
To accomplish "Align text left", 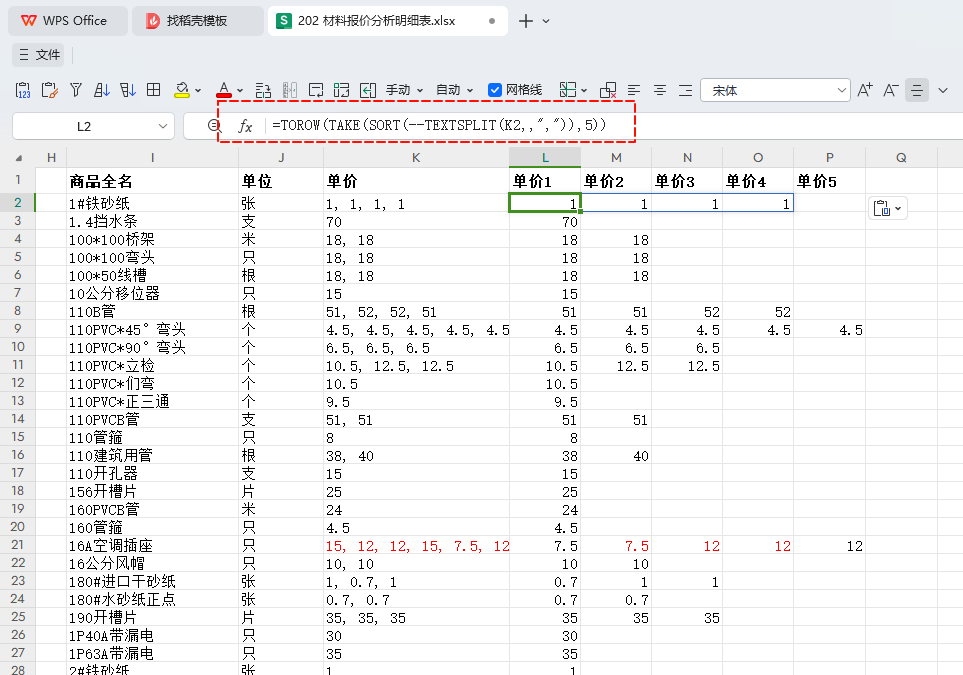I will click(634, 90).
